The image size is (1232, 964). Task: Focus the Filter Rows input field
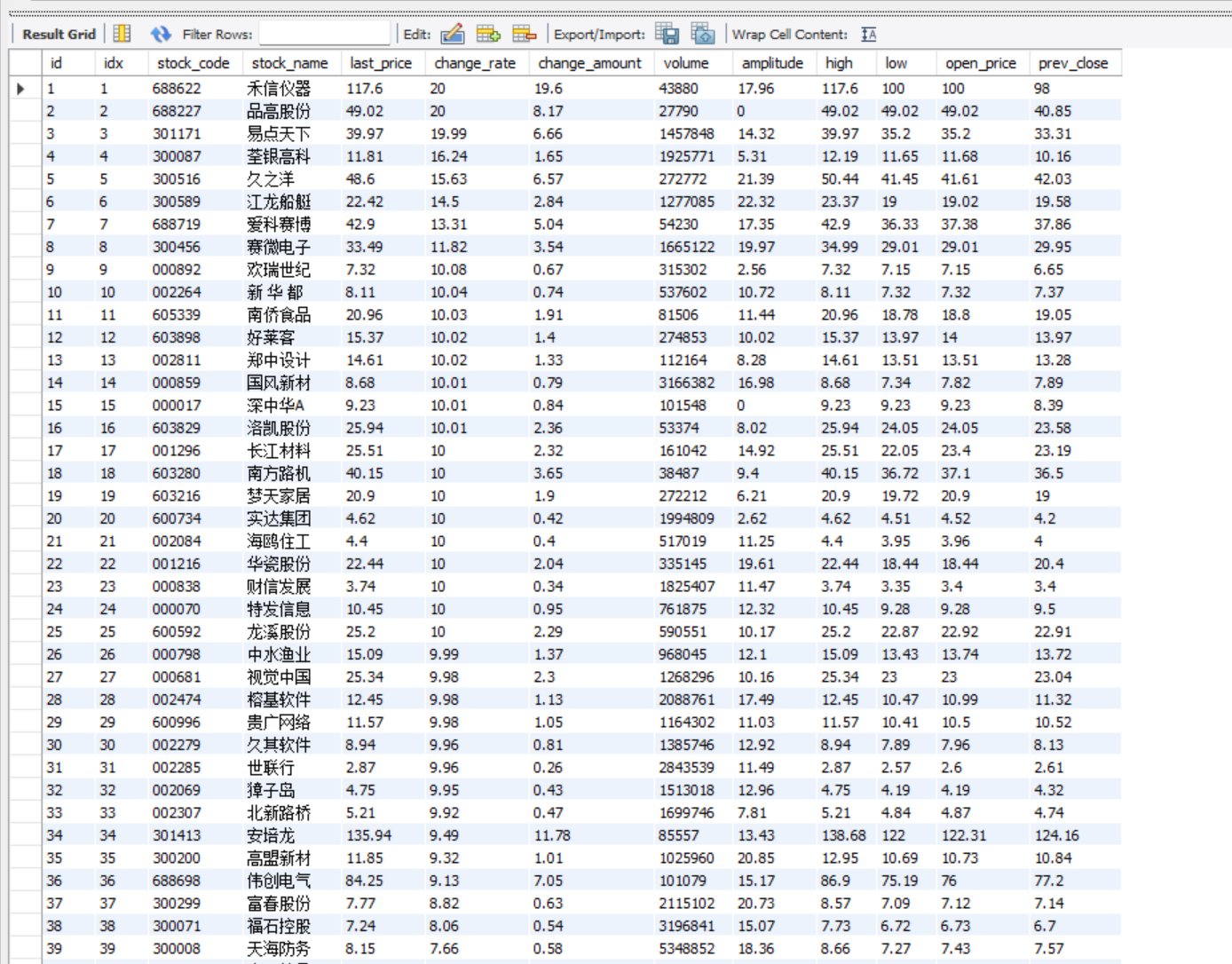click(x=325, y=34)
